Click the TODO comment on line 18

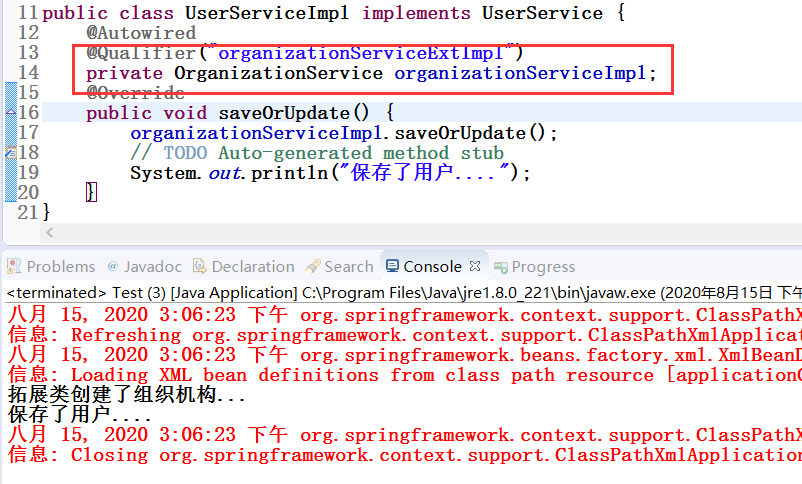click(317, 153)
